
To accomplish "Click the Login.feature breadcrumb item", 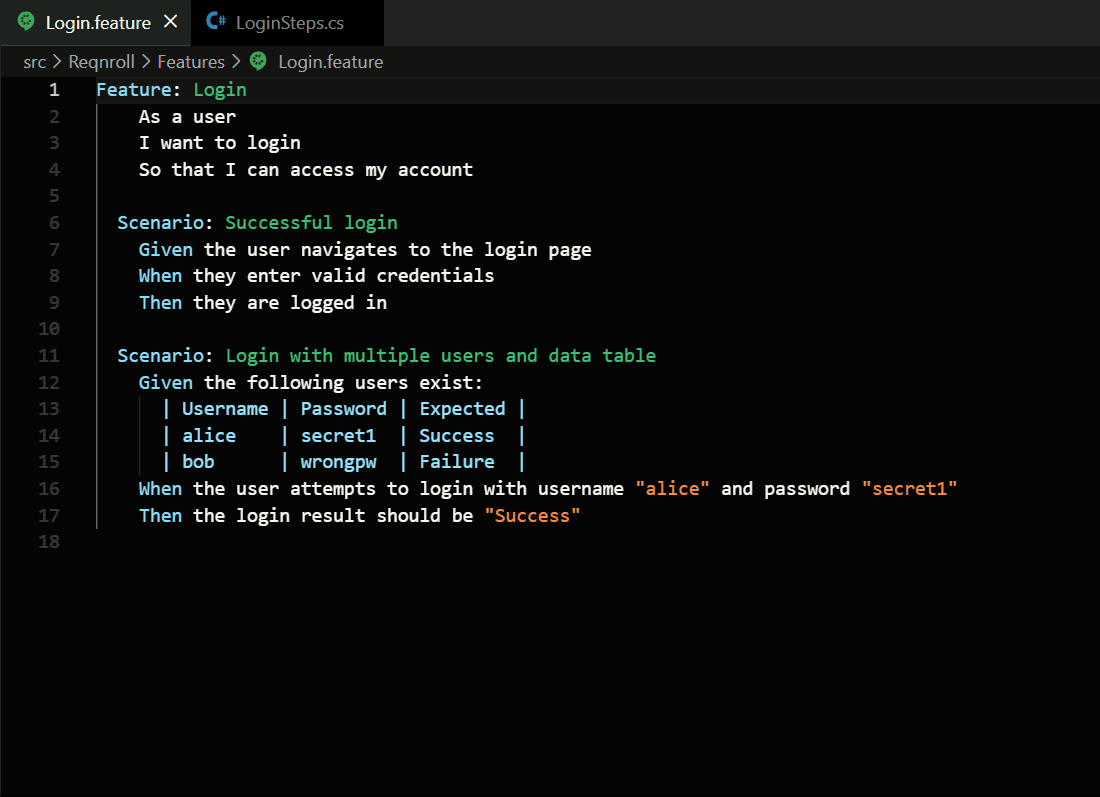I will point(330,62).
